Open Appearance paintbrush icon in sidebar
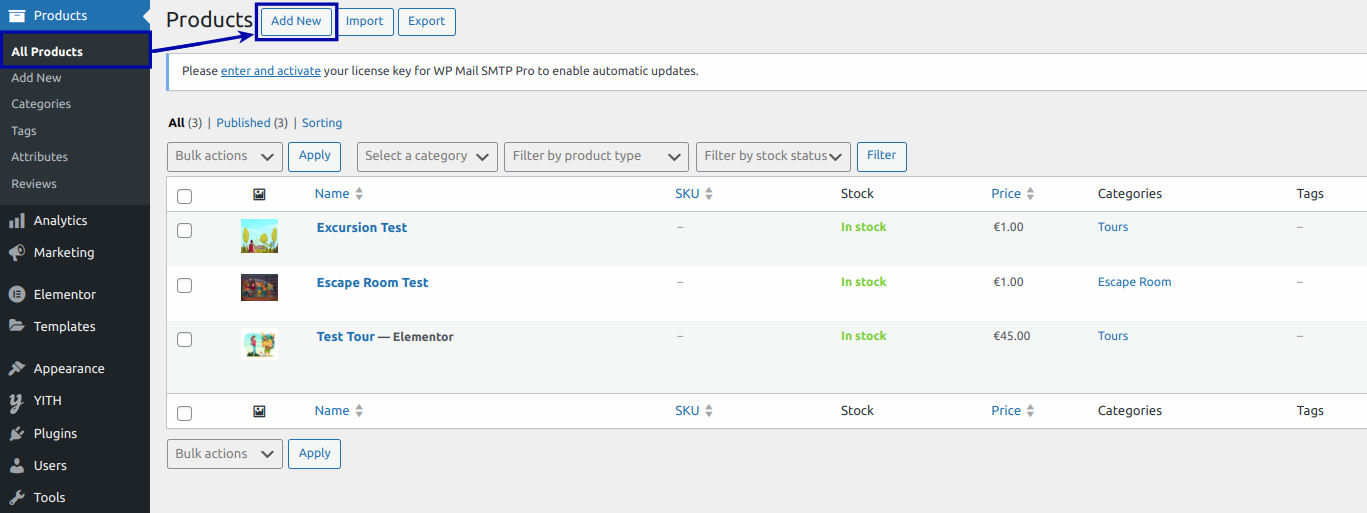 17,369
